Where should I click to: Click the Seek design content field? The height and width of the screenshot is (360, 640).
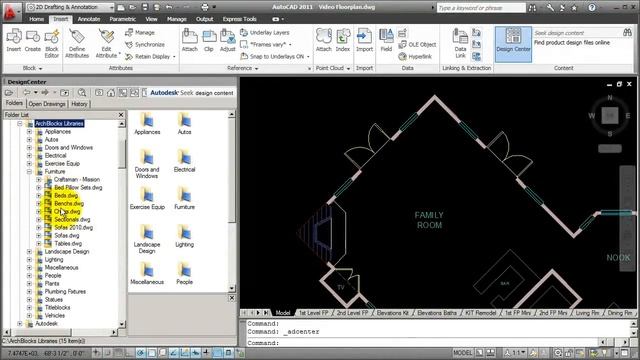[x=577, y=33]
